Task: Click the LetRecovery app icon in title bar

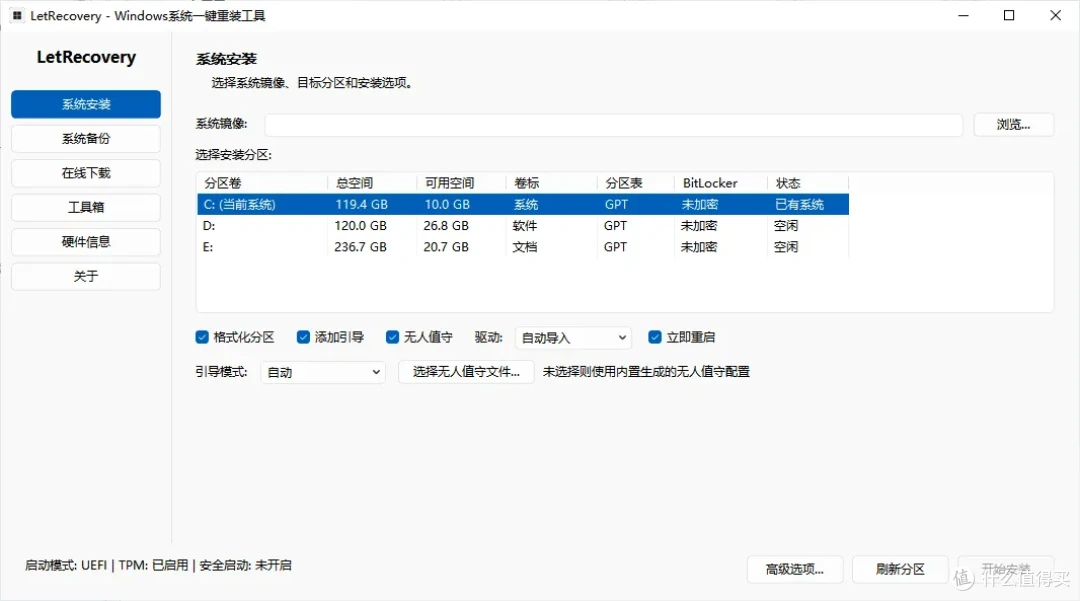Action: coord(17,15)
